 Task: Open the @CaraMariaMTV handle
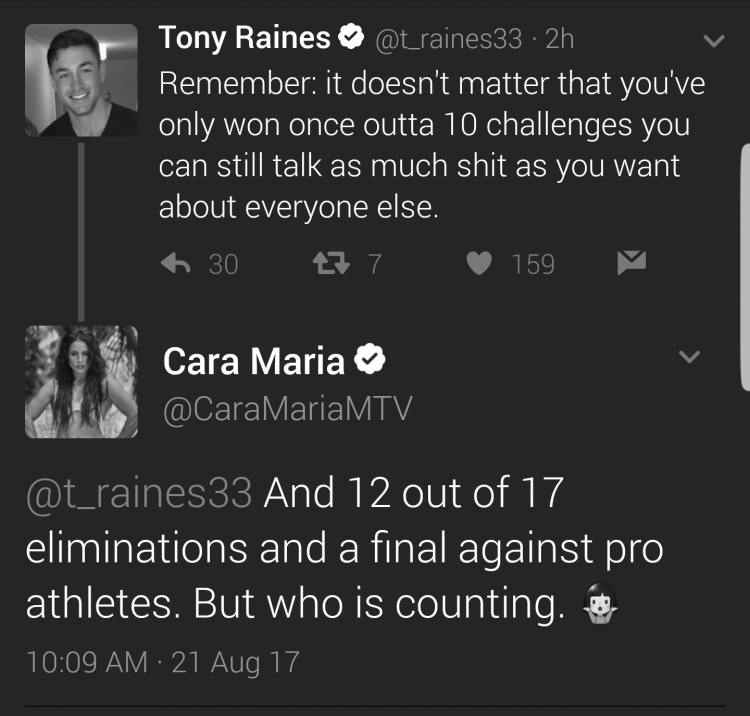click(x=287, y=409)
